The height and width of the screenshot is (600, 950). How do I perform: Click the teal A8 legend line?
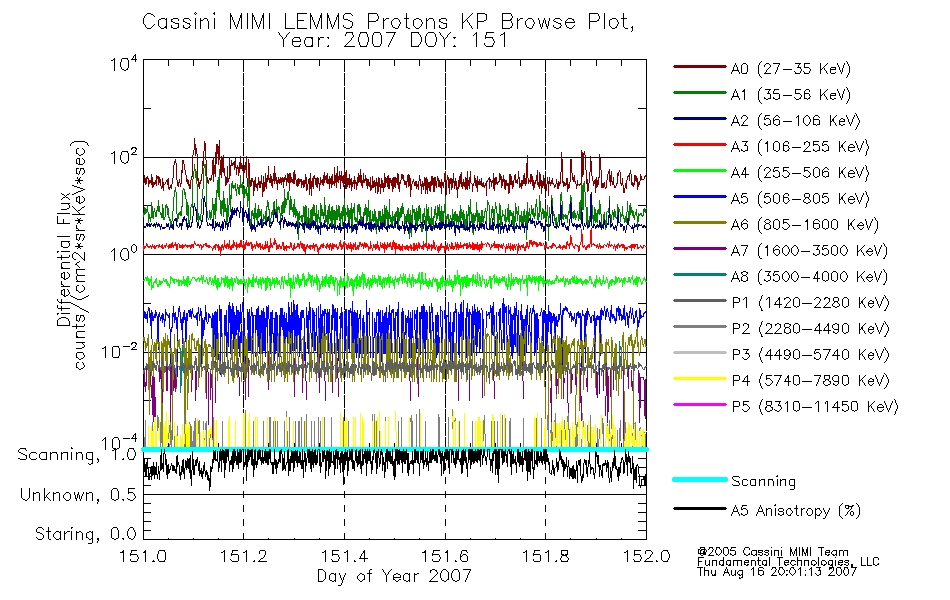[x=699, y=275]
